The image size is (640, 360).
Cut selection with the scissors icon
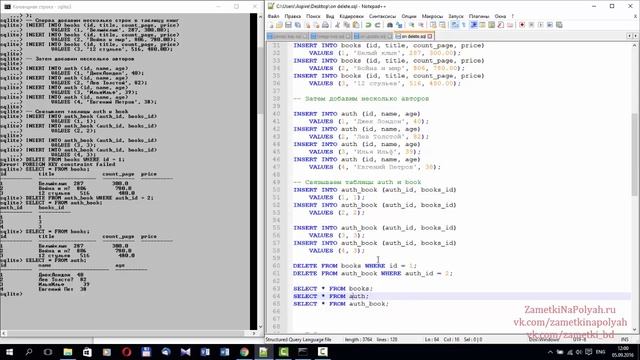tap(338, 25)
